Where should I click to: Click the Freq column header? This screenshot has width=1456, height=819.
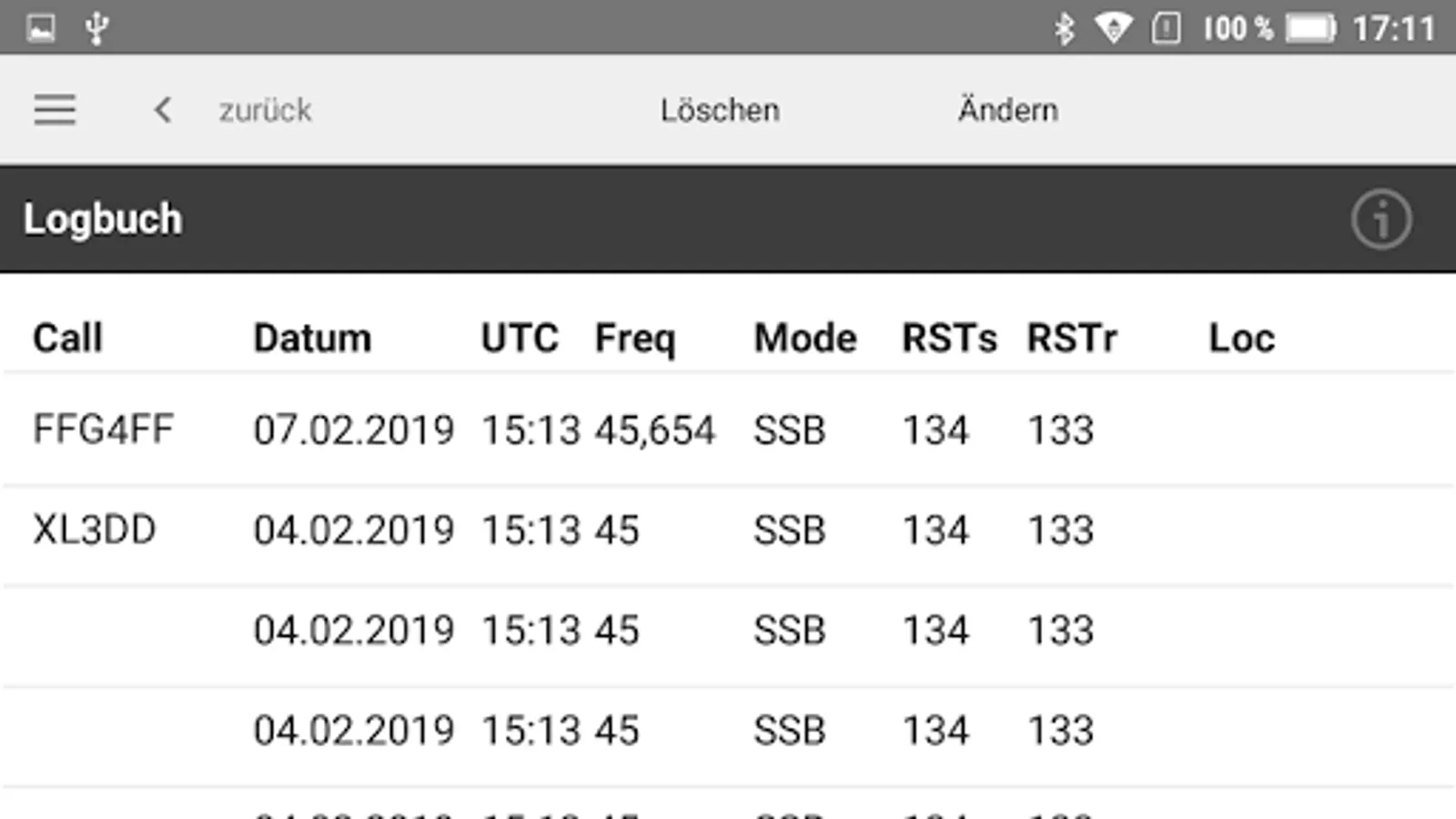[635, 339]
